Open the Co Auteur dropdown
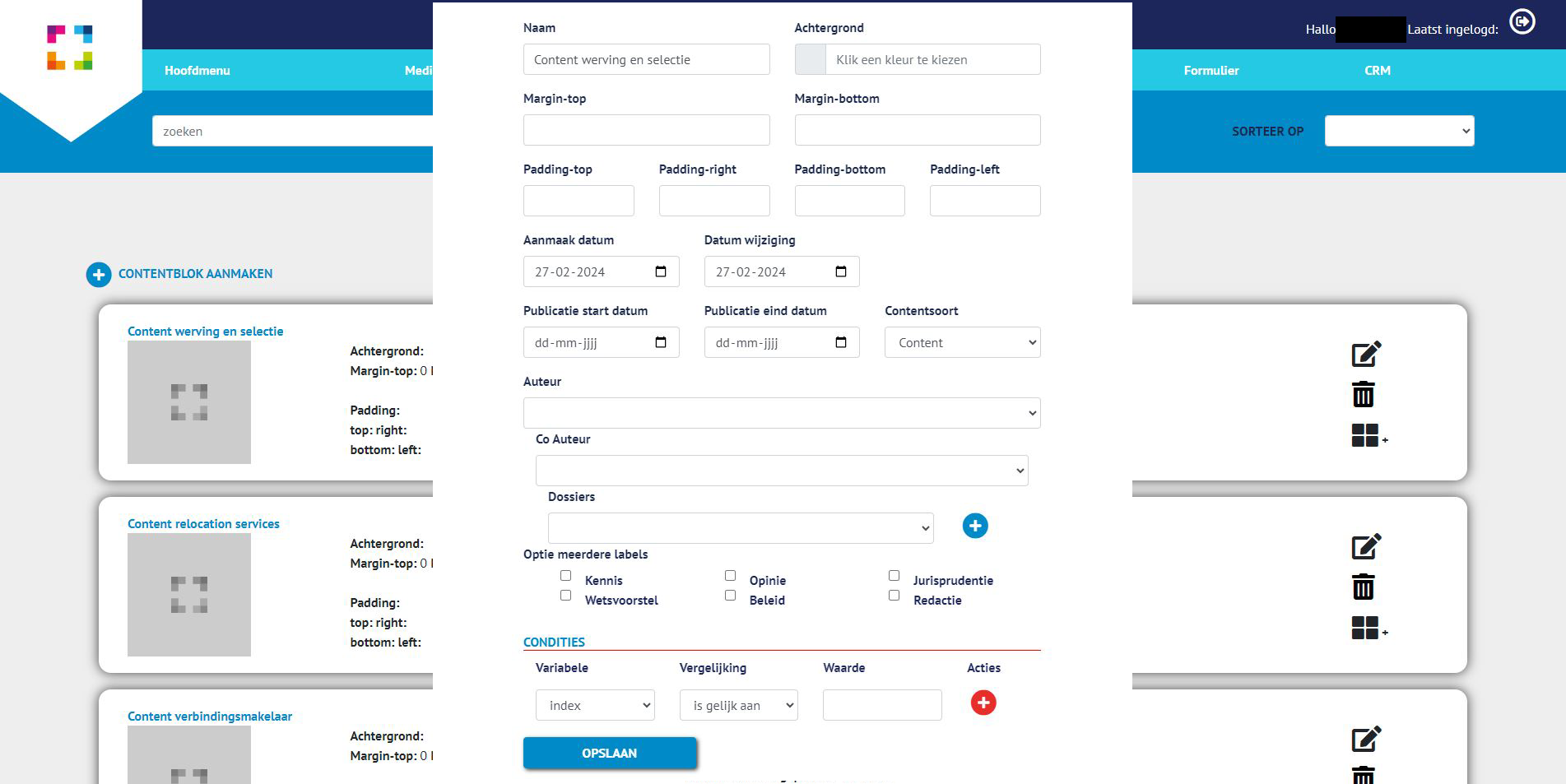The image size is (1566, 784). click(782, 471)
